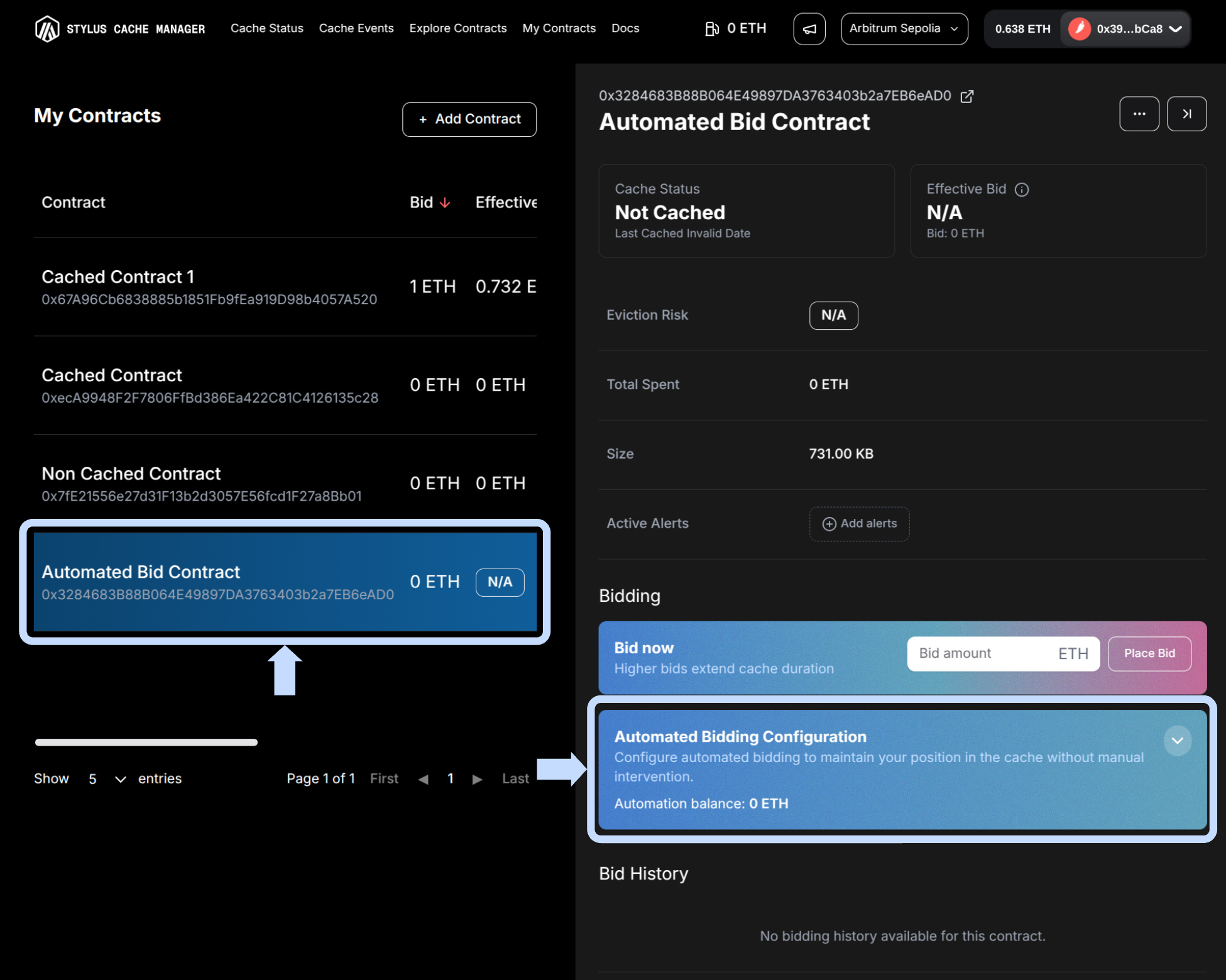Go to My Contracts page
1226x980 pixels.
[x=559, y=28]
